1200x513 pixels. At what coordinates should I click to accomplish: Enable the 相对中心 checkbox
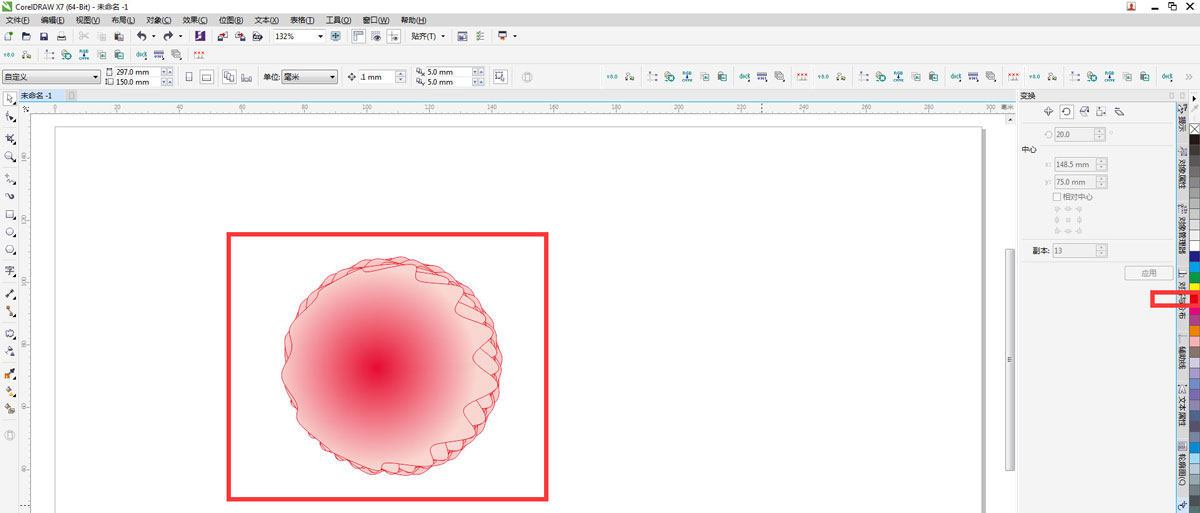click(1056, 197)
